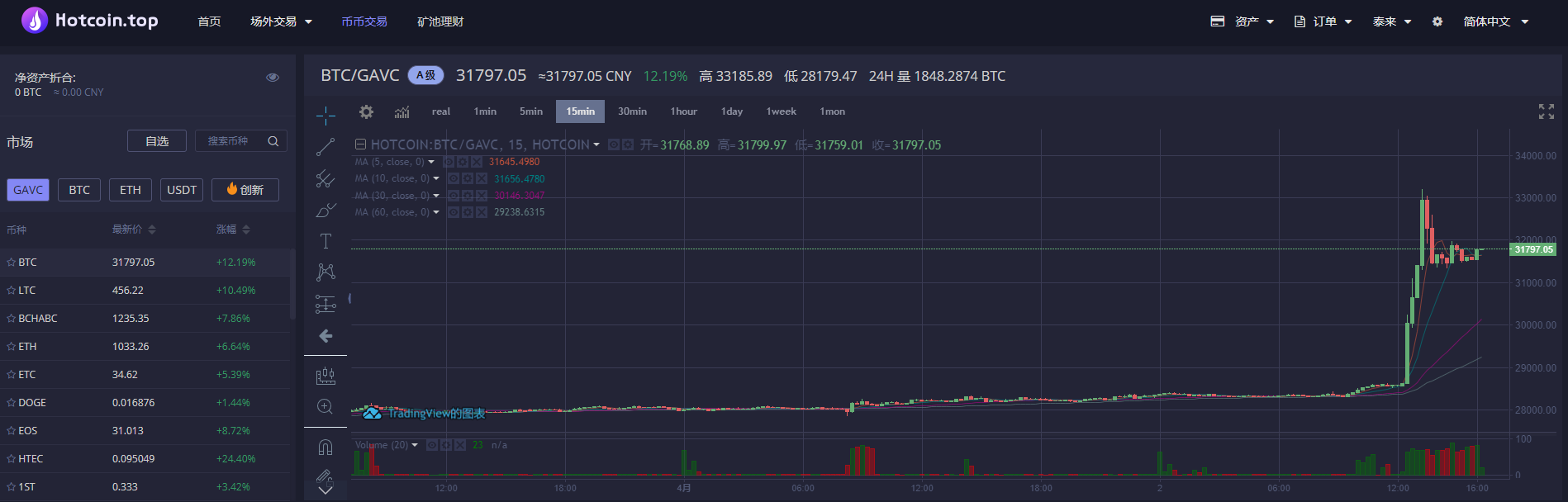Open settings for MA 60 indicator
This screenshot has height=502, width=1568.
click(468, 212)
